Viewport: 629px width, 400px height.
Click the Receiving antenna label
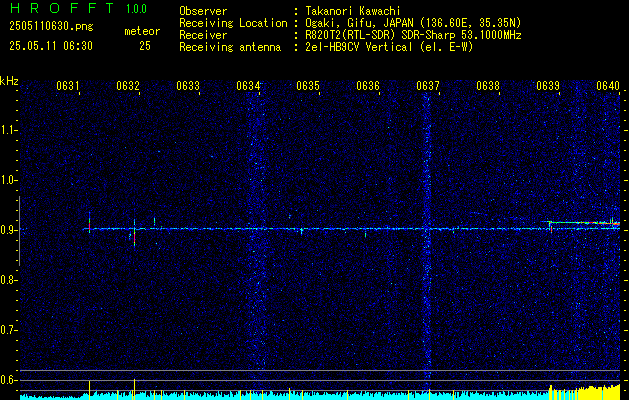[x=230, y=47]
